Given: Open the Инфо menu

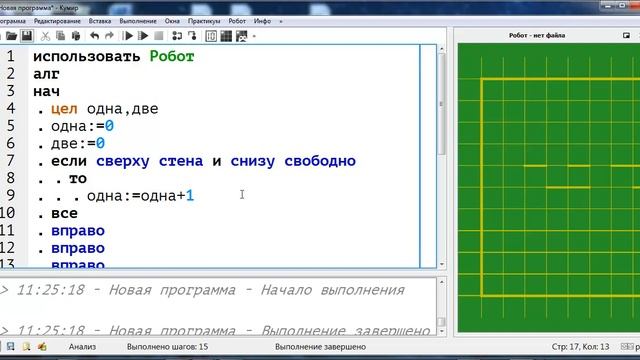Looking at the screenshot, I should point(262,21).
